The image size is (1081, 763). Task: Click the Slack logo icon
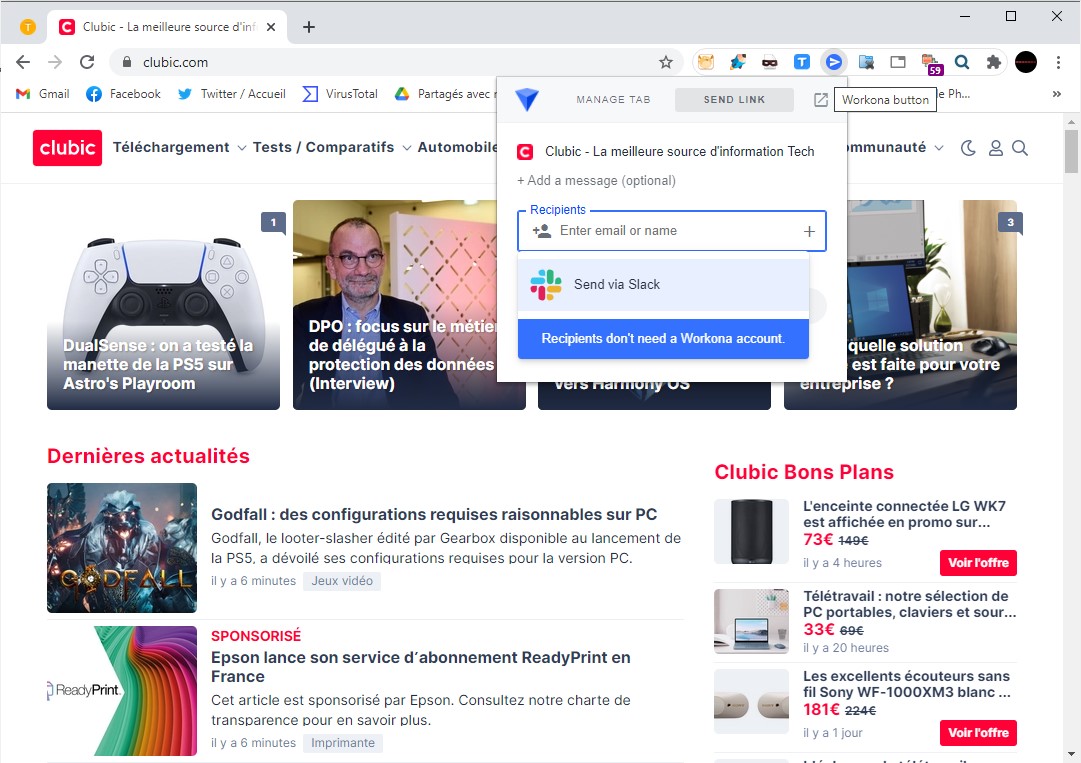click(546, 285)
